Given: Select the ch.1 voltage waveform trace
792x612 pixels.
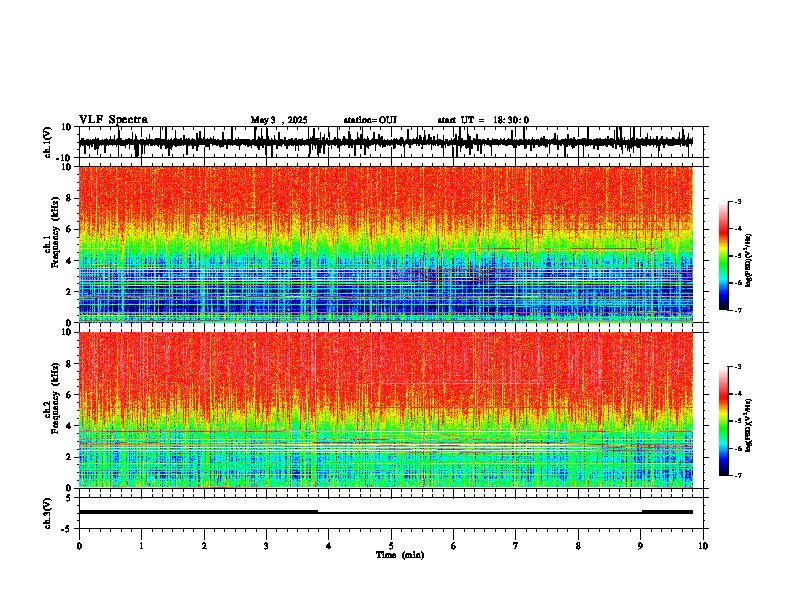Looking at the screenshot, I should click(385, 142).
